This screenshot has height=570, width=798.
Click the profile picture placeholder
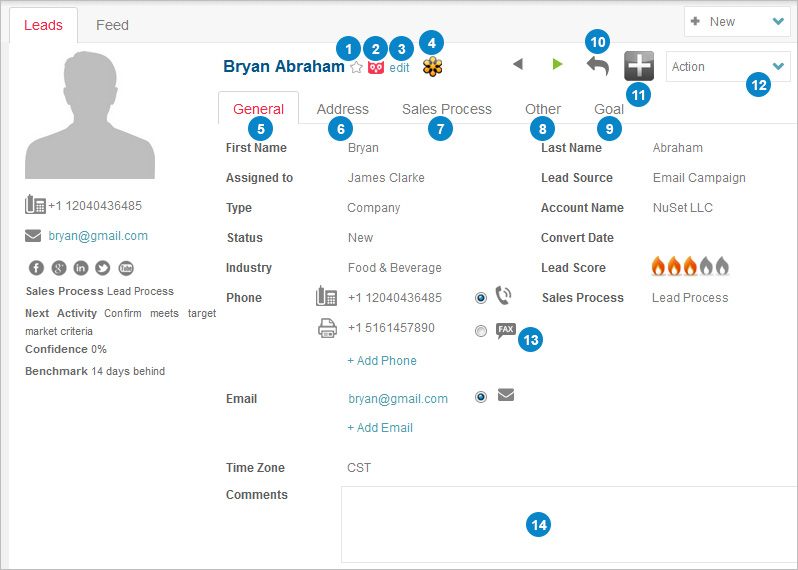(90, 115)
